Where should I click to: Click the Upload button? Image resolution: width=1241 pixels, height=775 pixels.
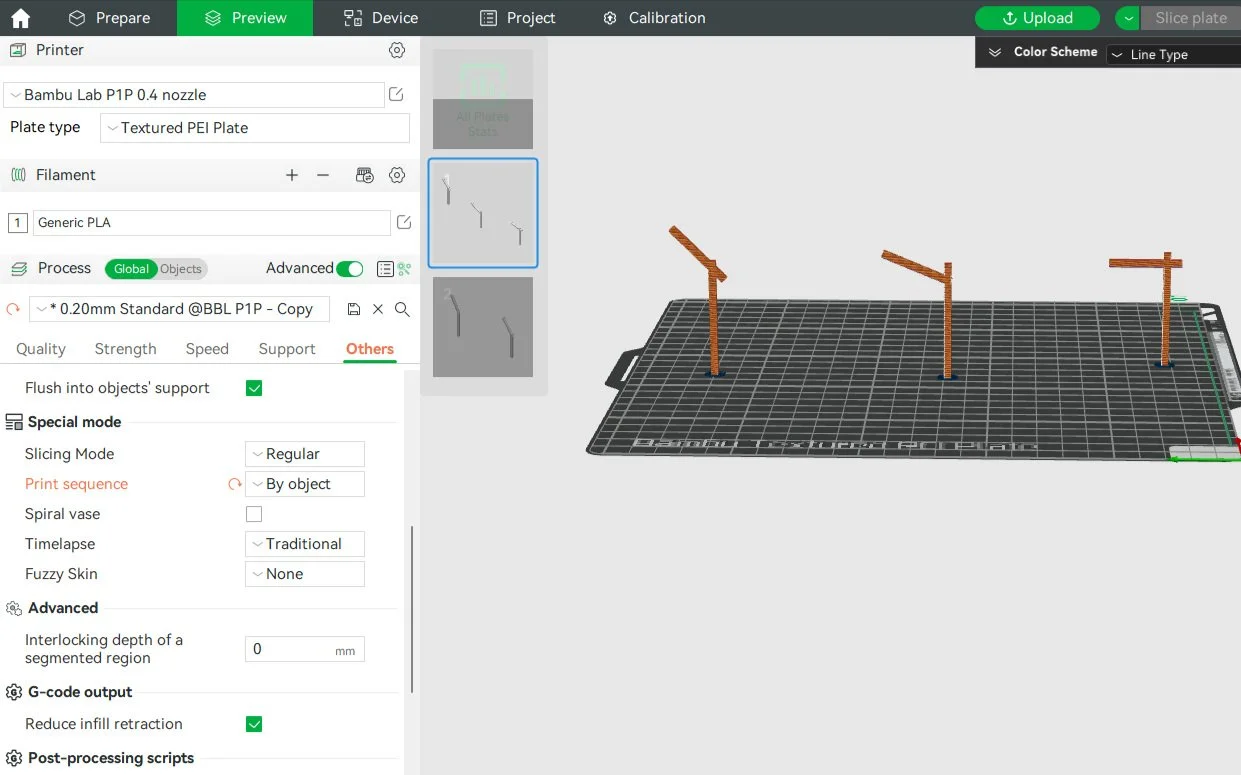[1037, 18]
